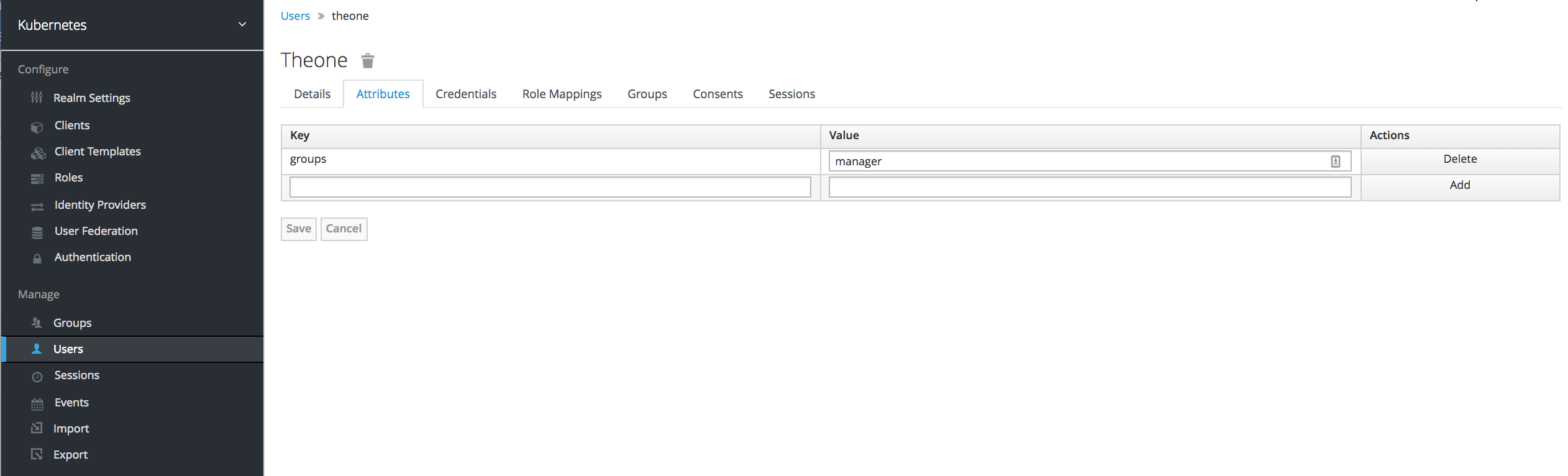Click the Import arrow icon
1568x476 pixels.
point(37,428)
